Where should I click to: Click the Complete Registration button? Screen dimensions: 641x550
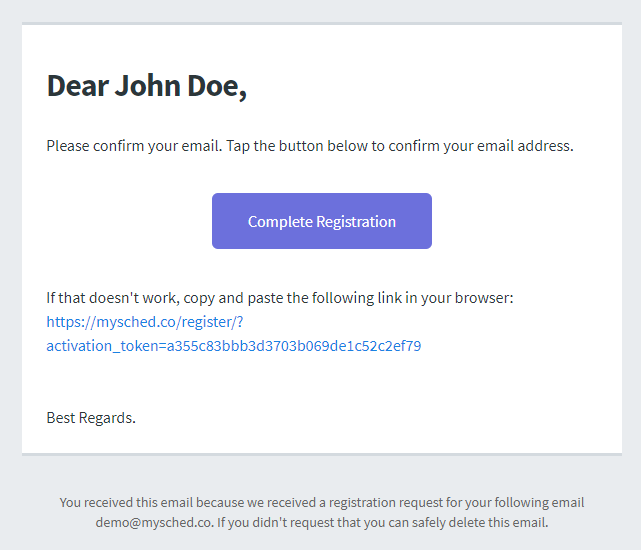pyautogui.click(x=321, y=221)
